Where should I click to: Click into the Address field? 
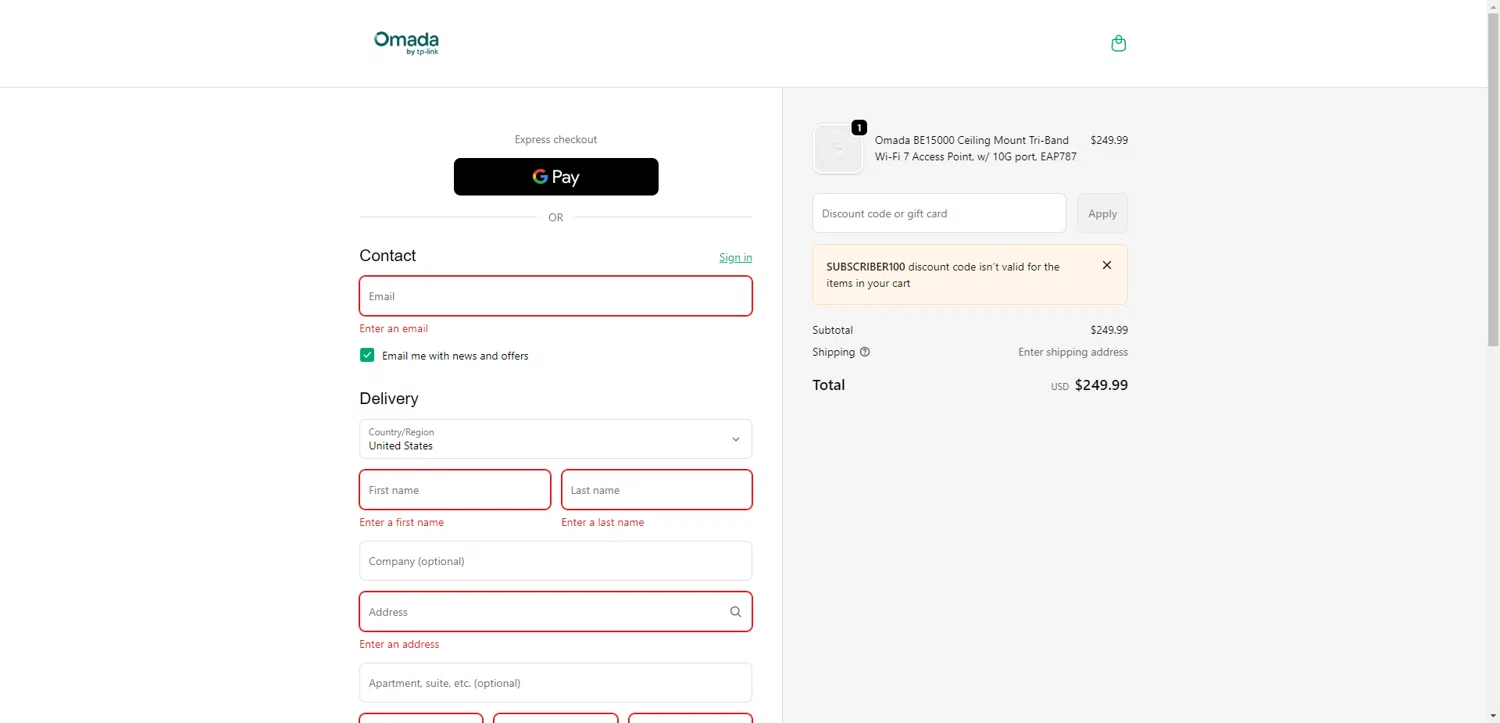556,612
